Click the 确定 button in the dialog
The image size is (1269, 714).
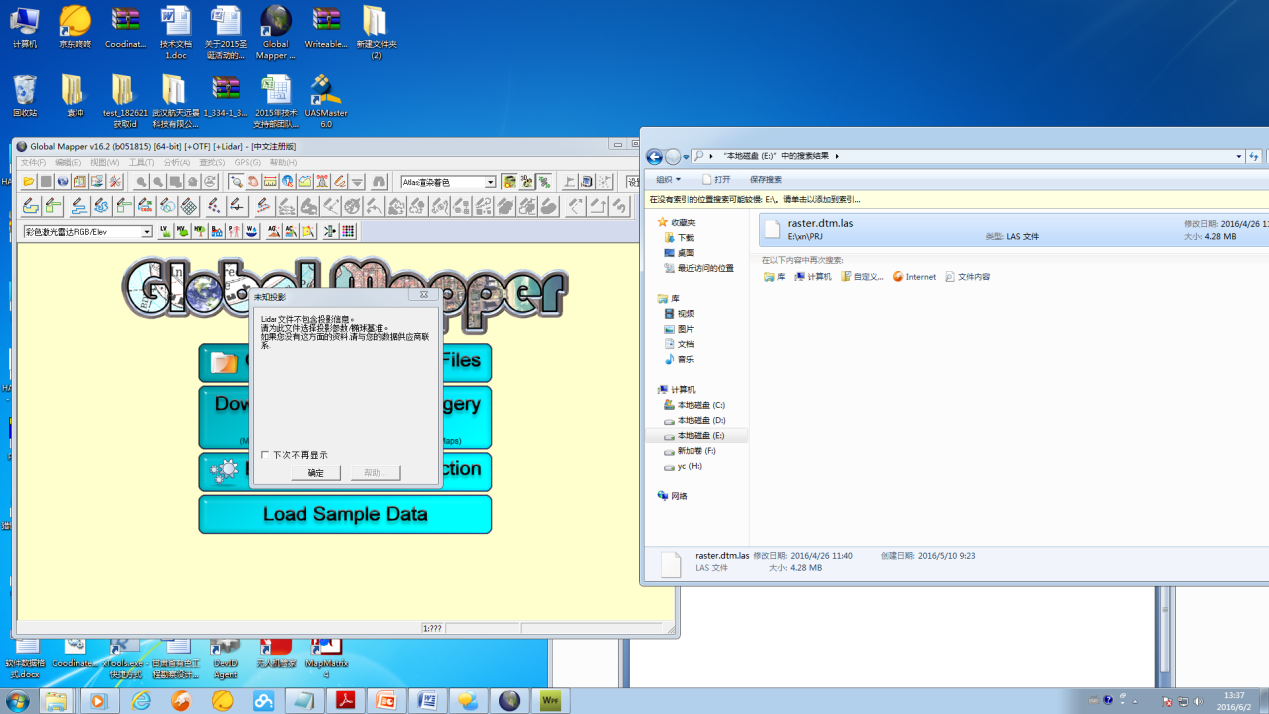316,473
